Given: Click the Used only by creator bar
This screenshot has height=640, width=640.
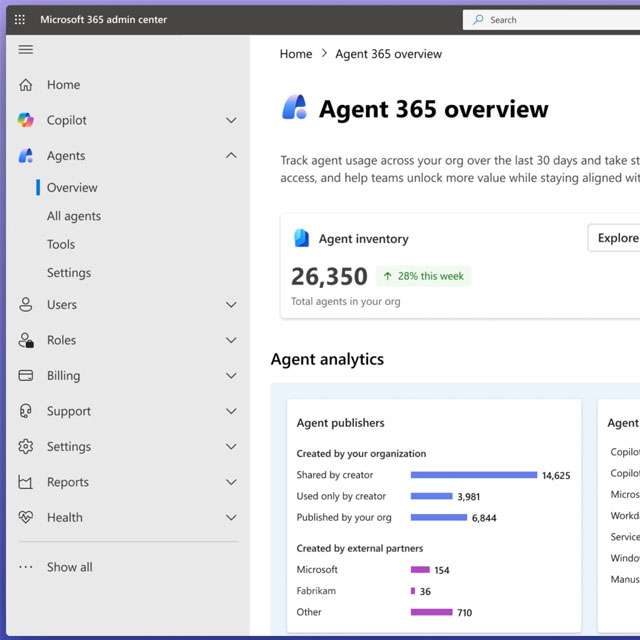Looking at the screenshot, I should pyautogui.click(x=431, y=496).
